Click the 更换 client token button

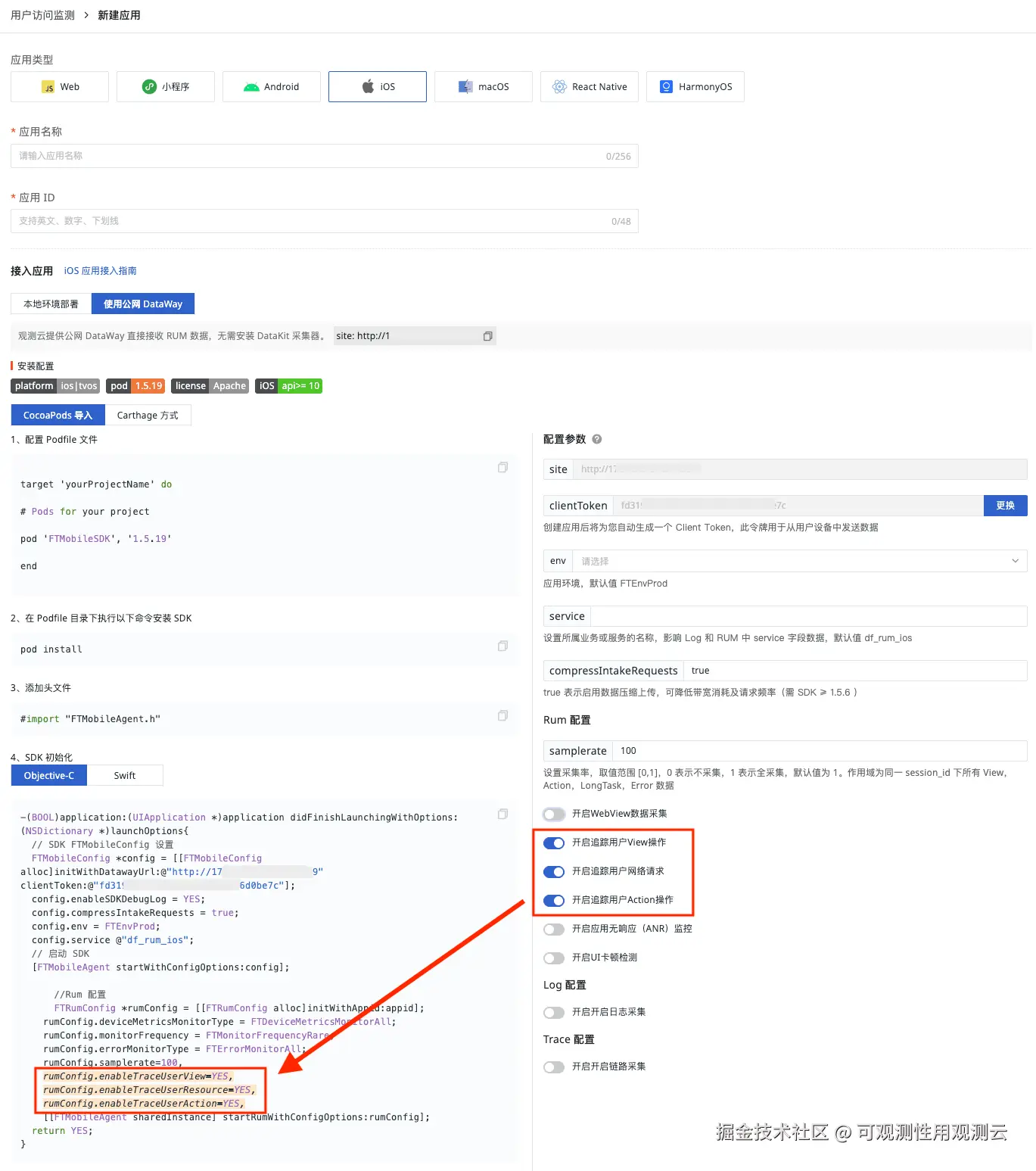1006,506
